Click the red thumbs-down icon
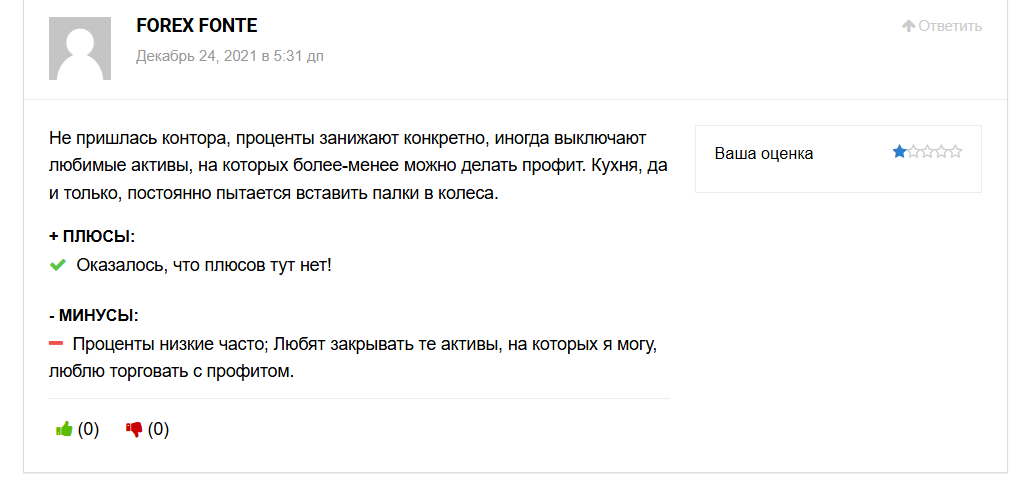 [x=134, y=429]
